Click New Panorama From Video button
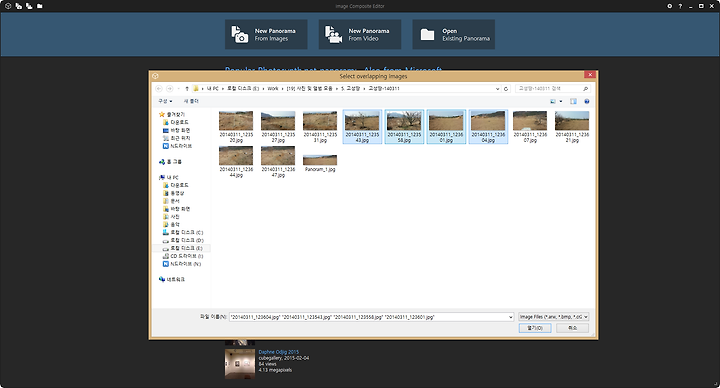 click(x=360, y=34)
